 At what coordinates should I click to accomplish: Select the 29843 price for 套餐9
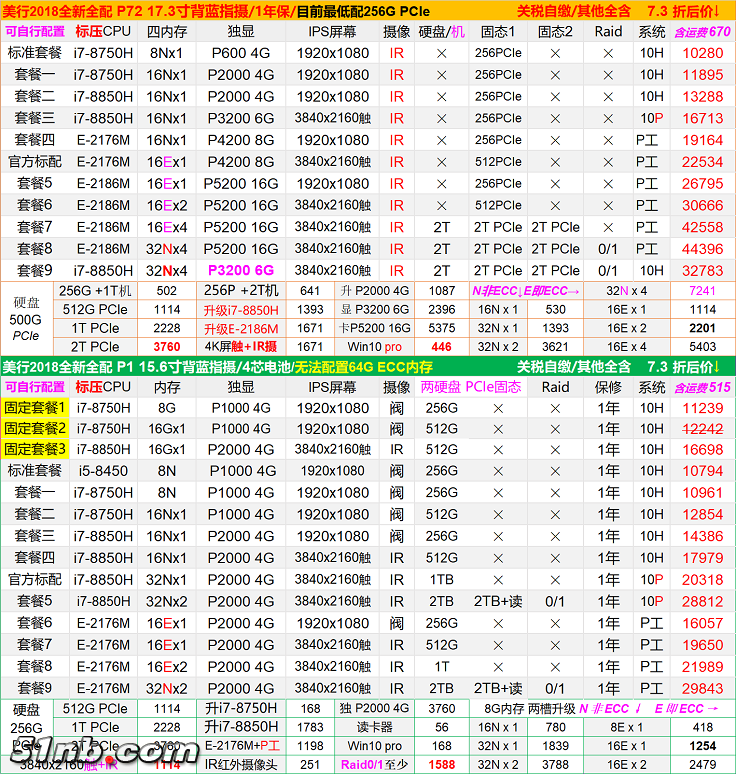tap(702, 688)
